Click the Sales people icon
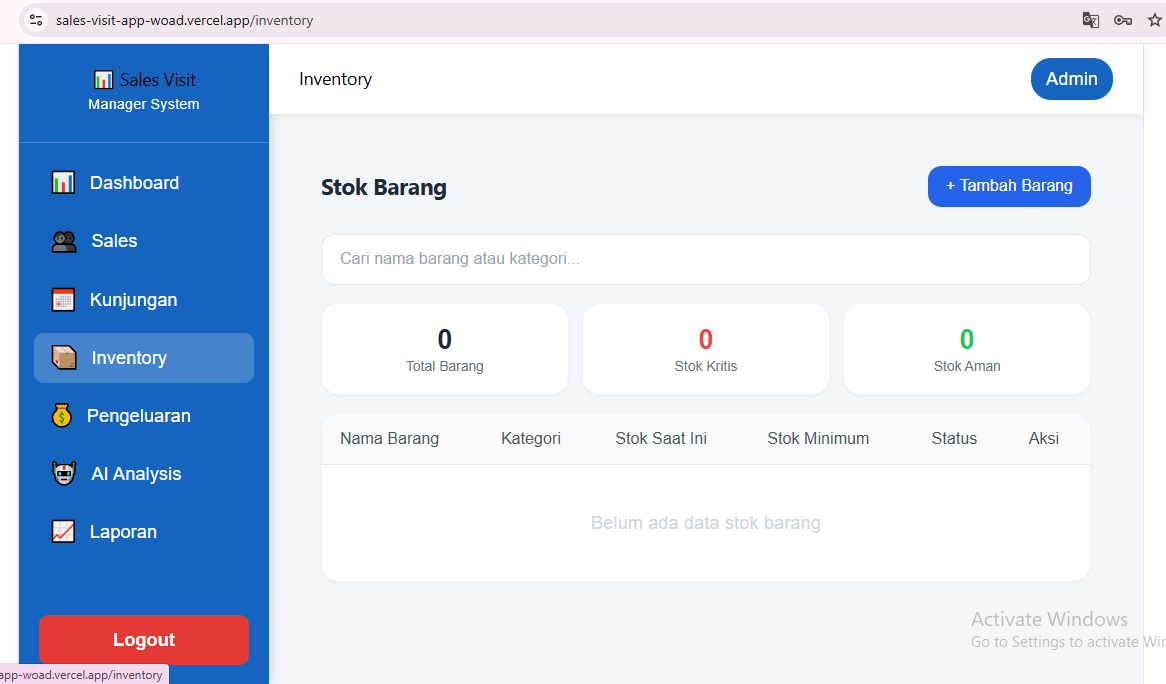Viewport: 1166px width, 684px height. click(x=64, y=241)
